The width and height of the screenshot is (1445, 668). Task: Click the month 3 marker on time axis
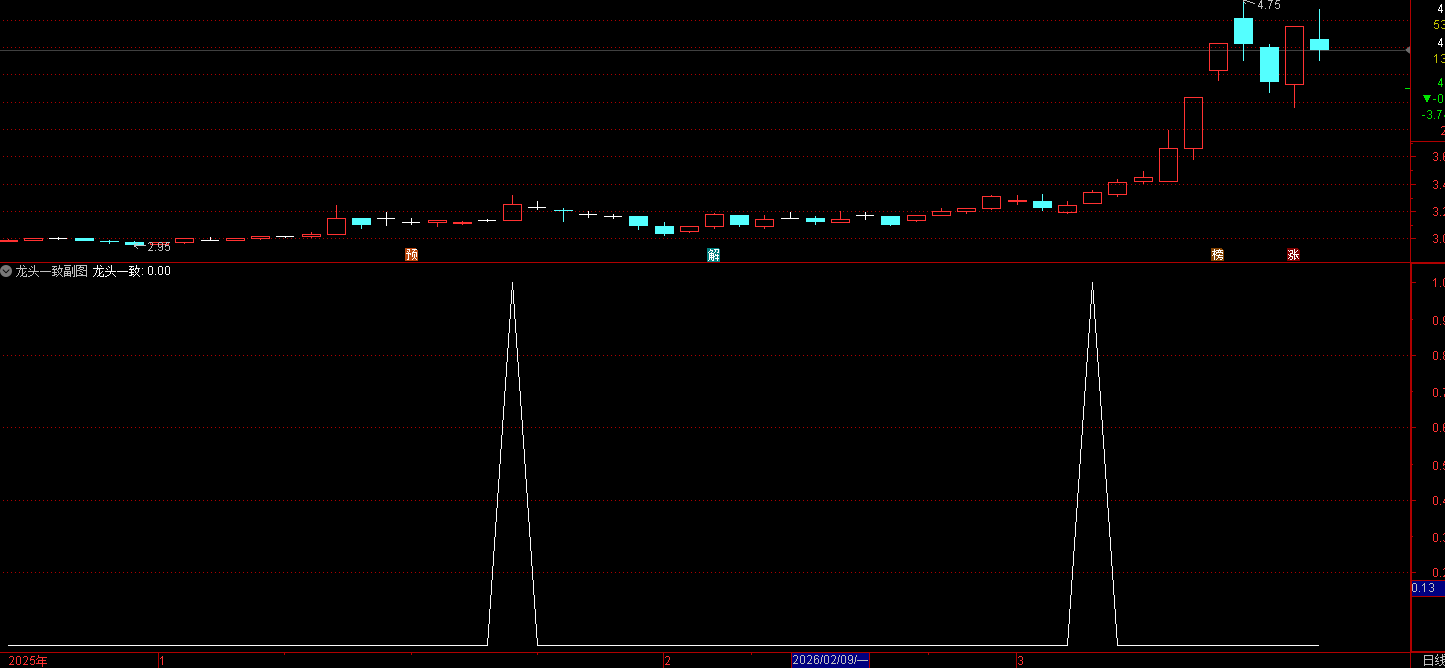coord(1020,660)
